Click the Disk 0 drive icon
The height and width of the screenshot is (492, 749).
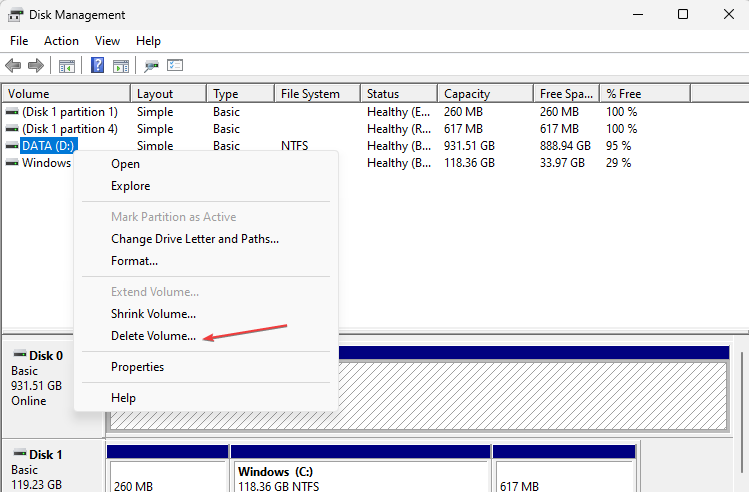tap(20, 354)
